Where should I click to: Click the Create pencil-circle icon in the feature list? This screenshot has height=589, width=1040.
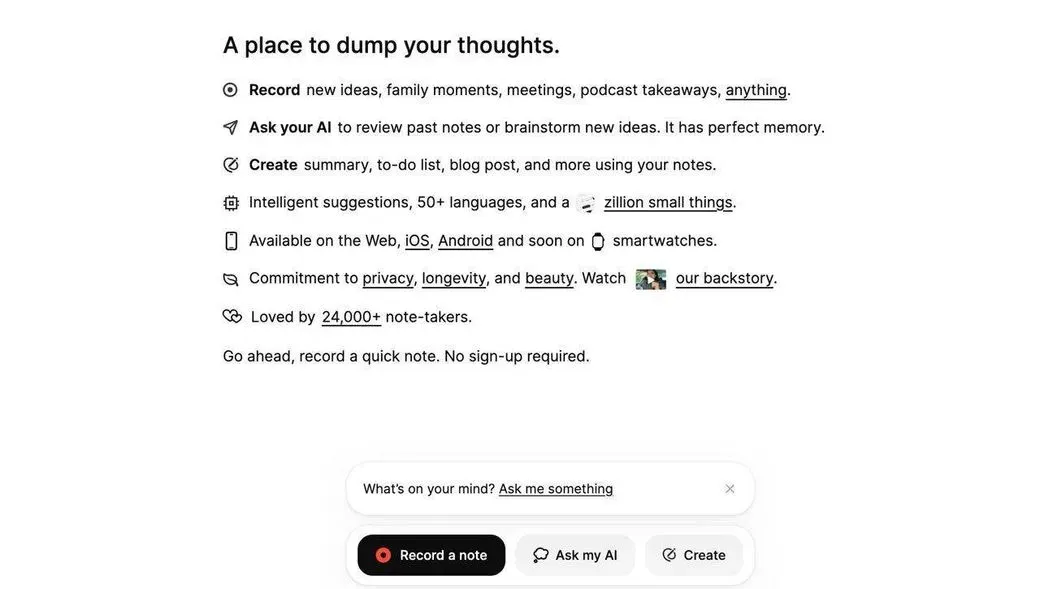coord(230,164)
